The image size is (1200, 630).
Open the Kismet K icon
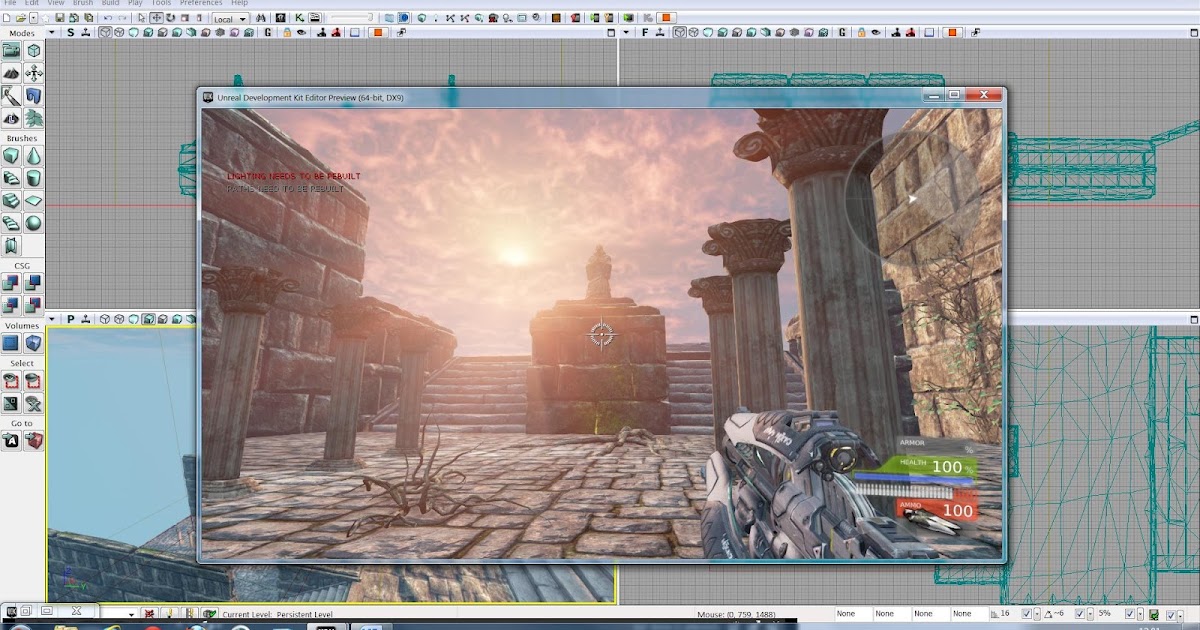[299, 18]
